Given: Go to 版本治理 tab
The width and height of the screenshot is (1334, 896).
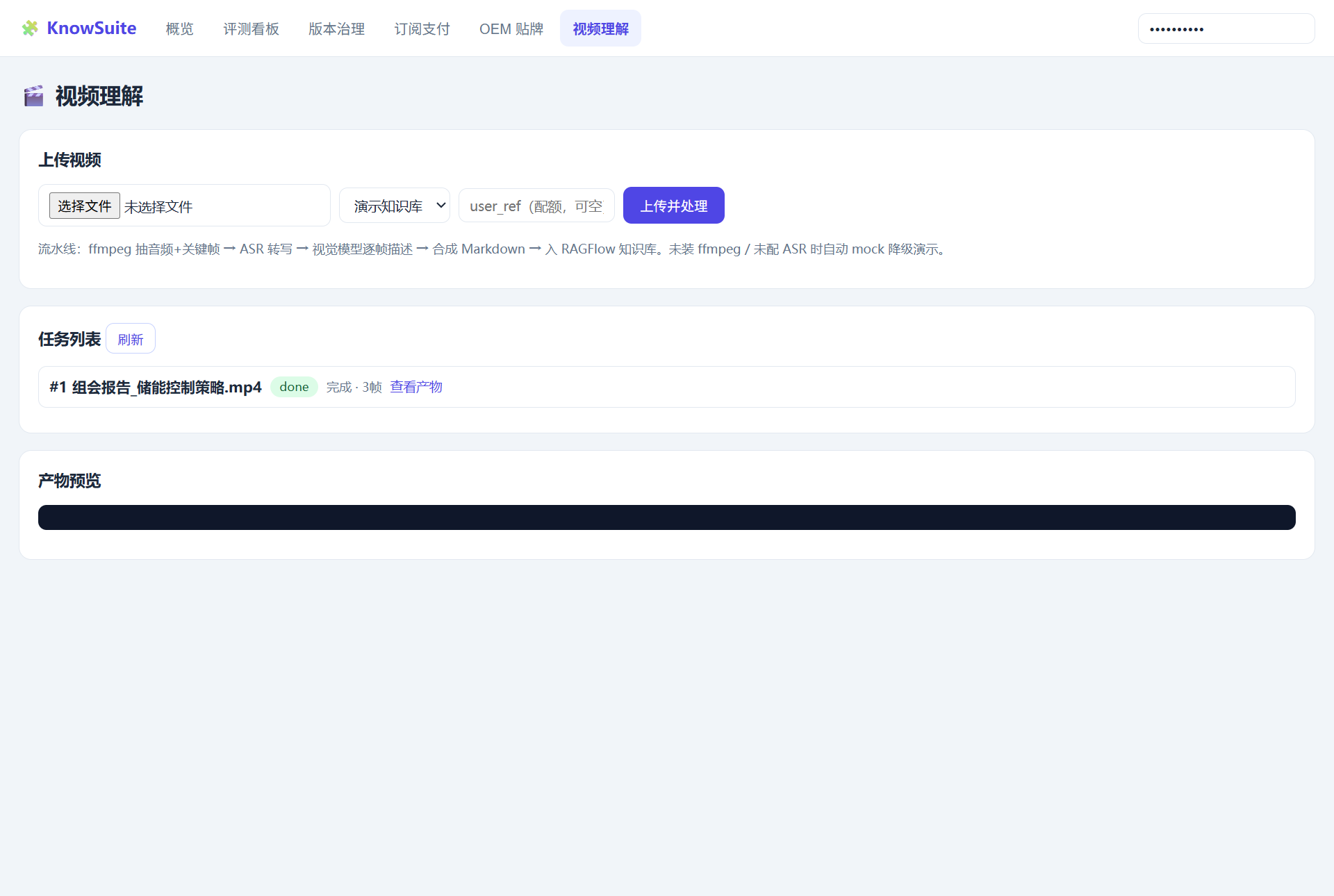Looking at the screenshot, I should 336,28.
